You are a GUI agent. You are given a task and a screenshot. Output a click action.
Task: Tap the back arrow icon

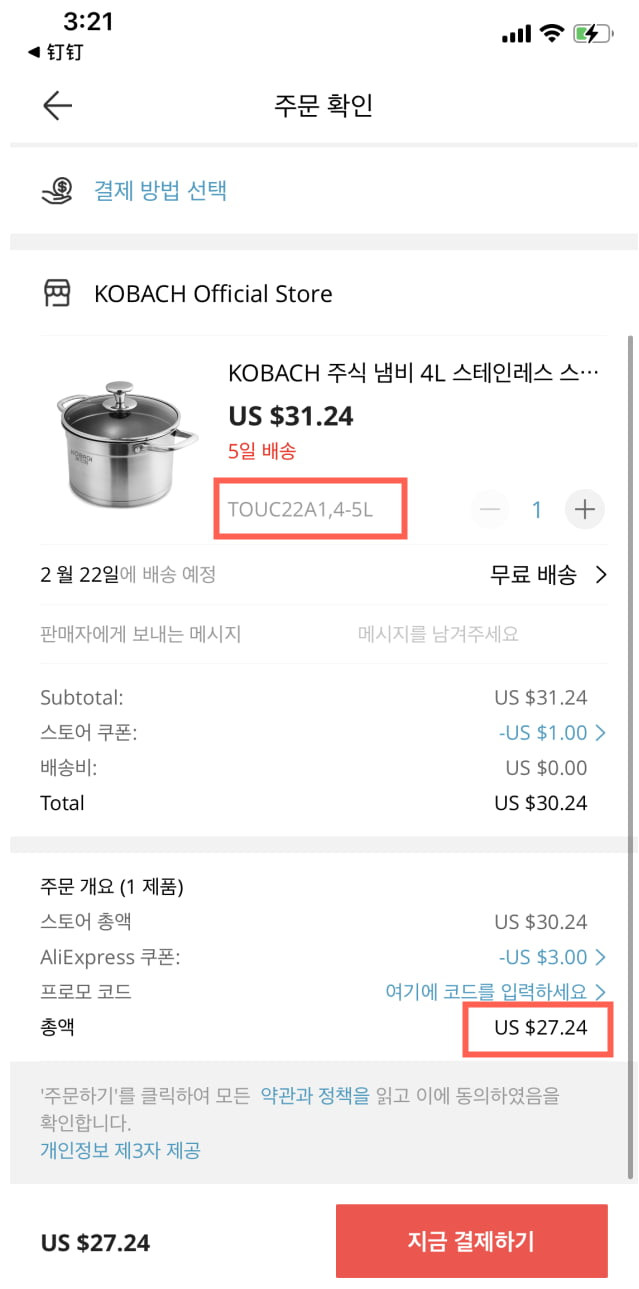pyautogui.click(x=57, y=106)
